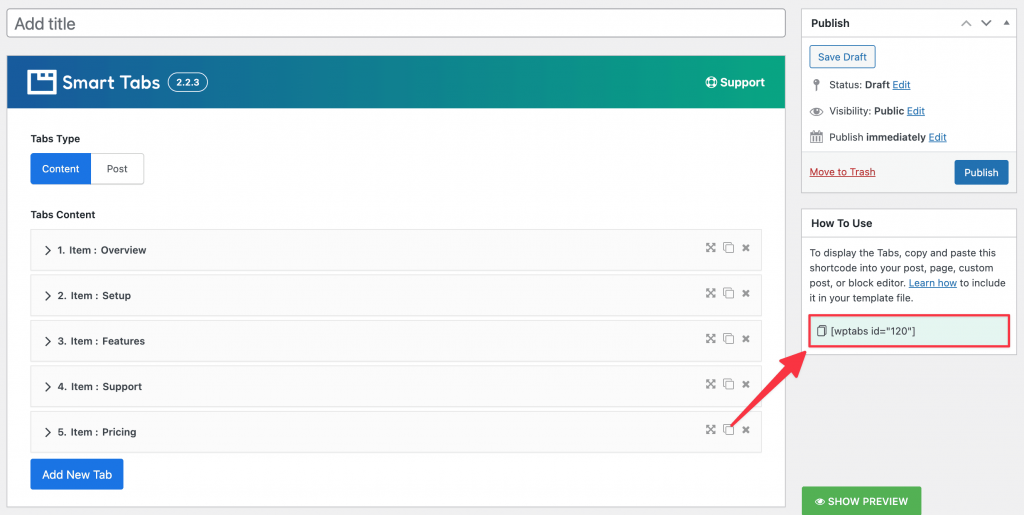Switch tabs type to Post
1024x515 pixels.
118,169
